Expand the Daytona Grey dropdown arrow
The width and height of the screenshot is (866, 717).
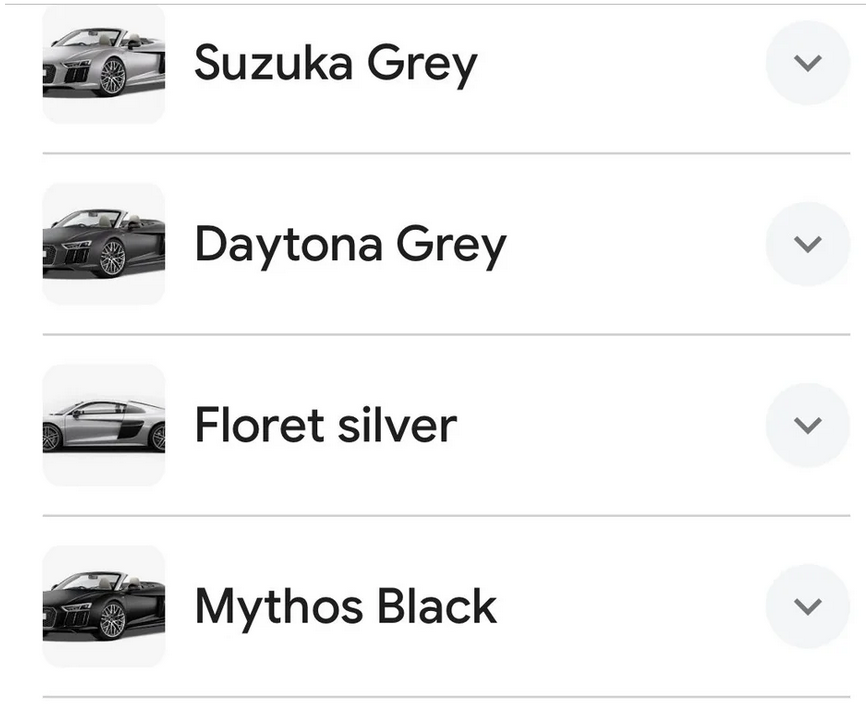point(807,244)
